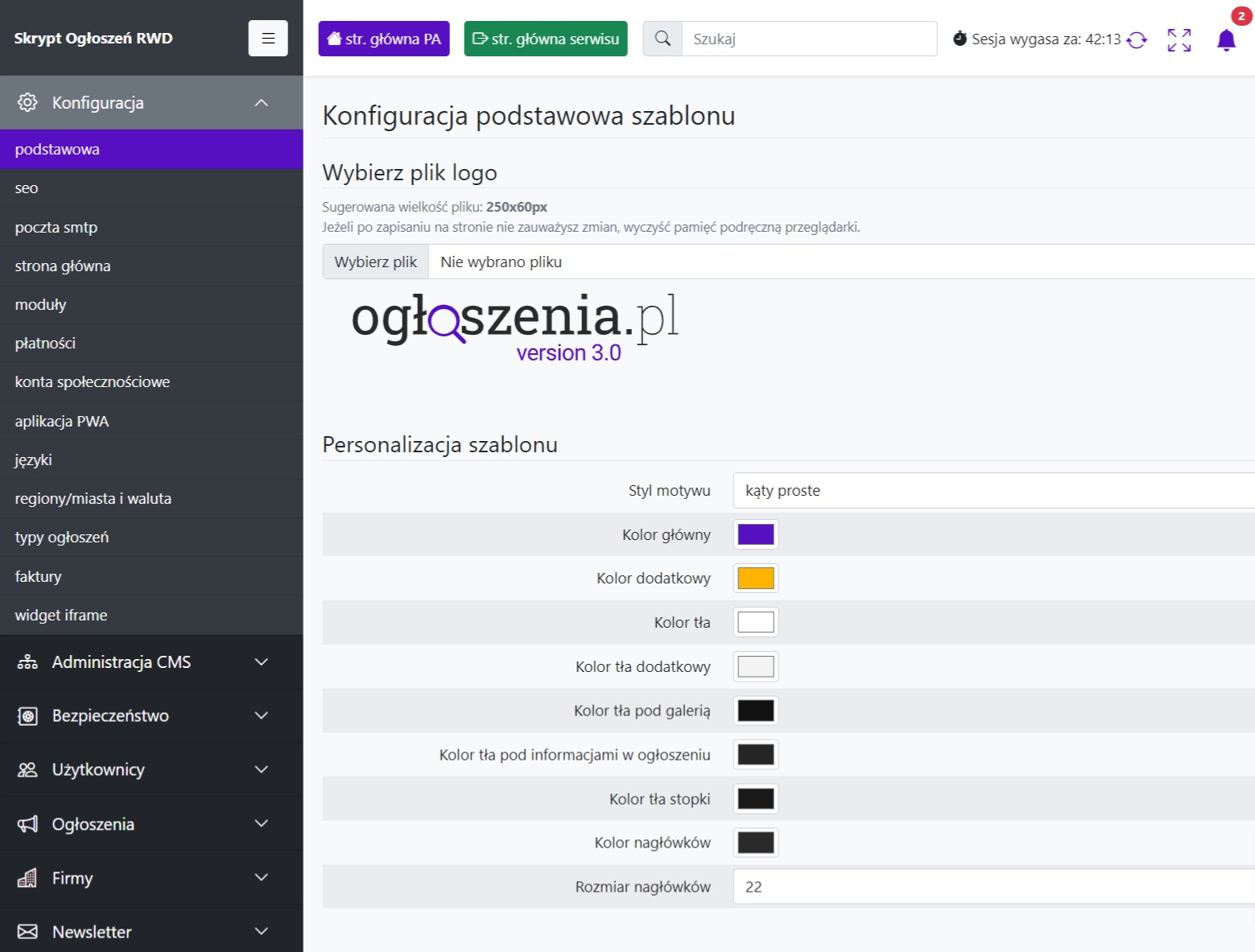Open the Kolor główny color picker
The image size is (1255, 952).
click(x=755, y=534)
